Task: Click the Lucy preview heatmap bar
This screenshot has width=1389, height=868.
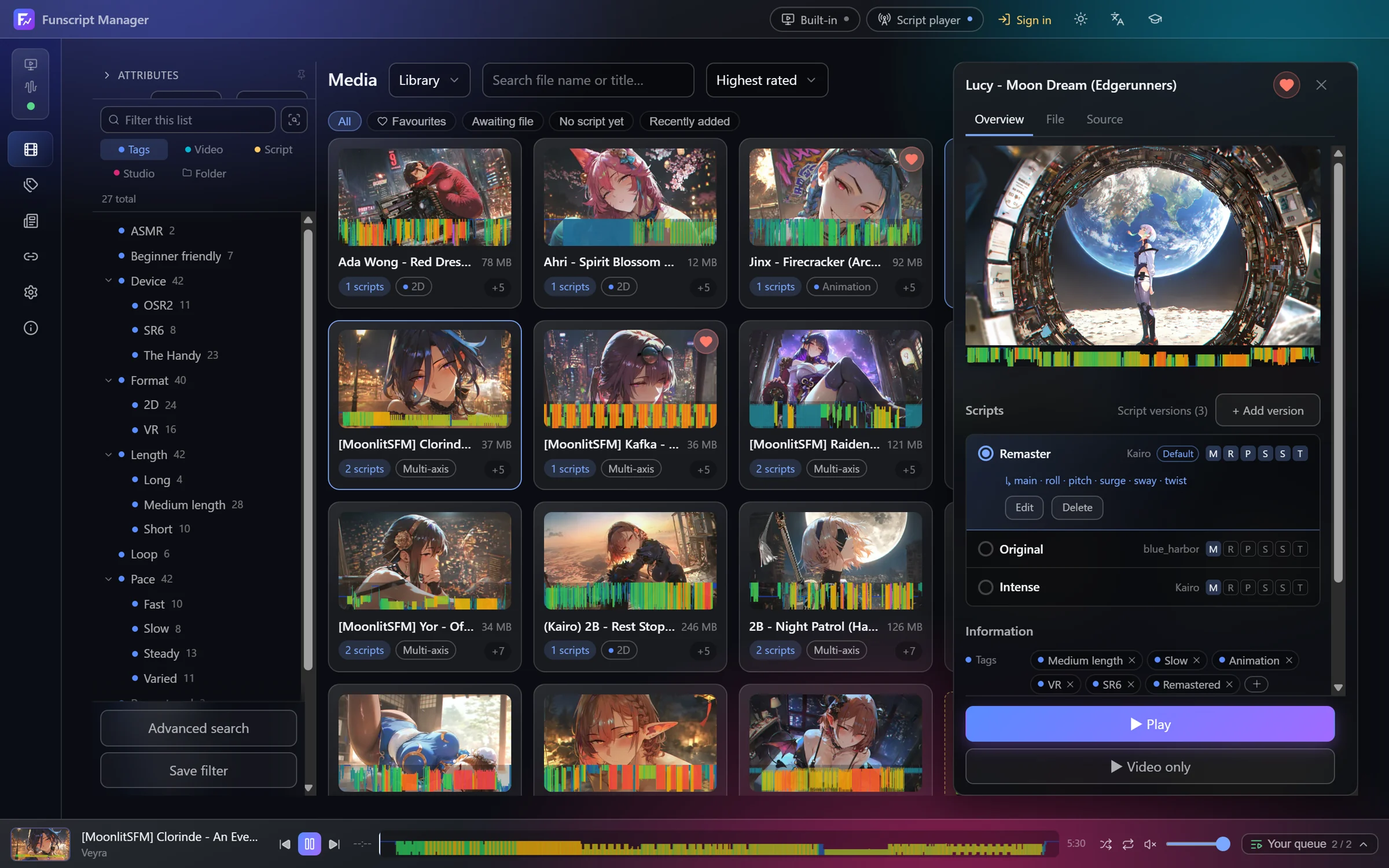Action: (x=1142, y=356)
